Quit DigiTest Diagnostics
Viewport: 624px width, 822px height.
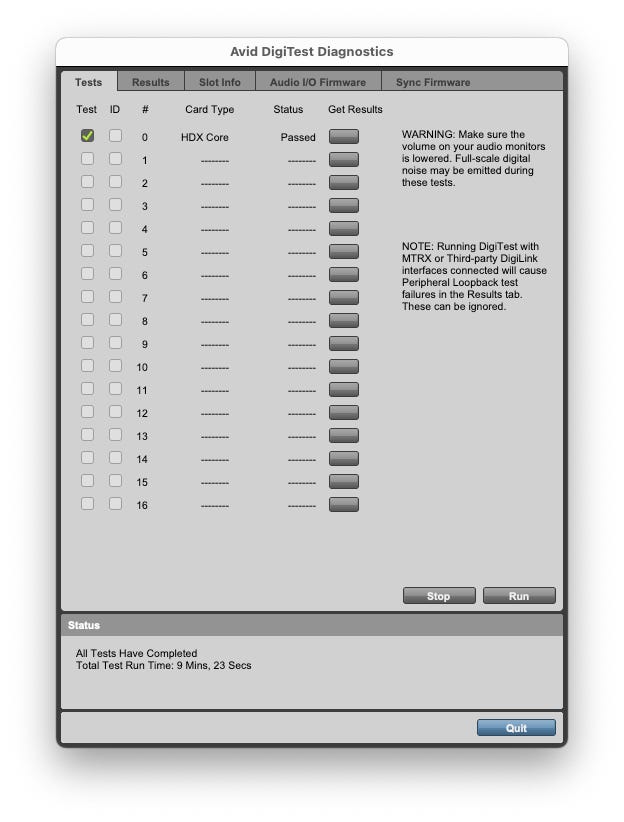[x=516, y=728]
